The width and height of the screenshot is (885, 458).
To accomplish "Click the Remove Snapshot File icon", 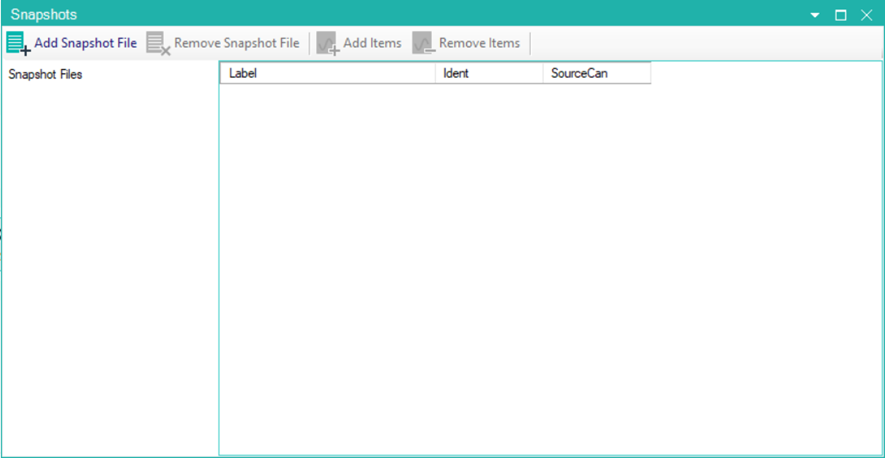I will pyautogui.click(x=158, y=43).
